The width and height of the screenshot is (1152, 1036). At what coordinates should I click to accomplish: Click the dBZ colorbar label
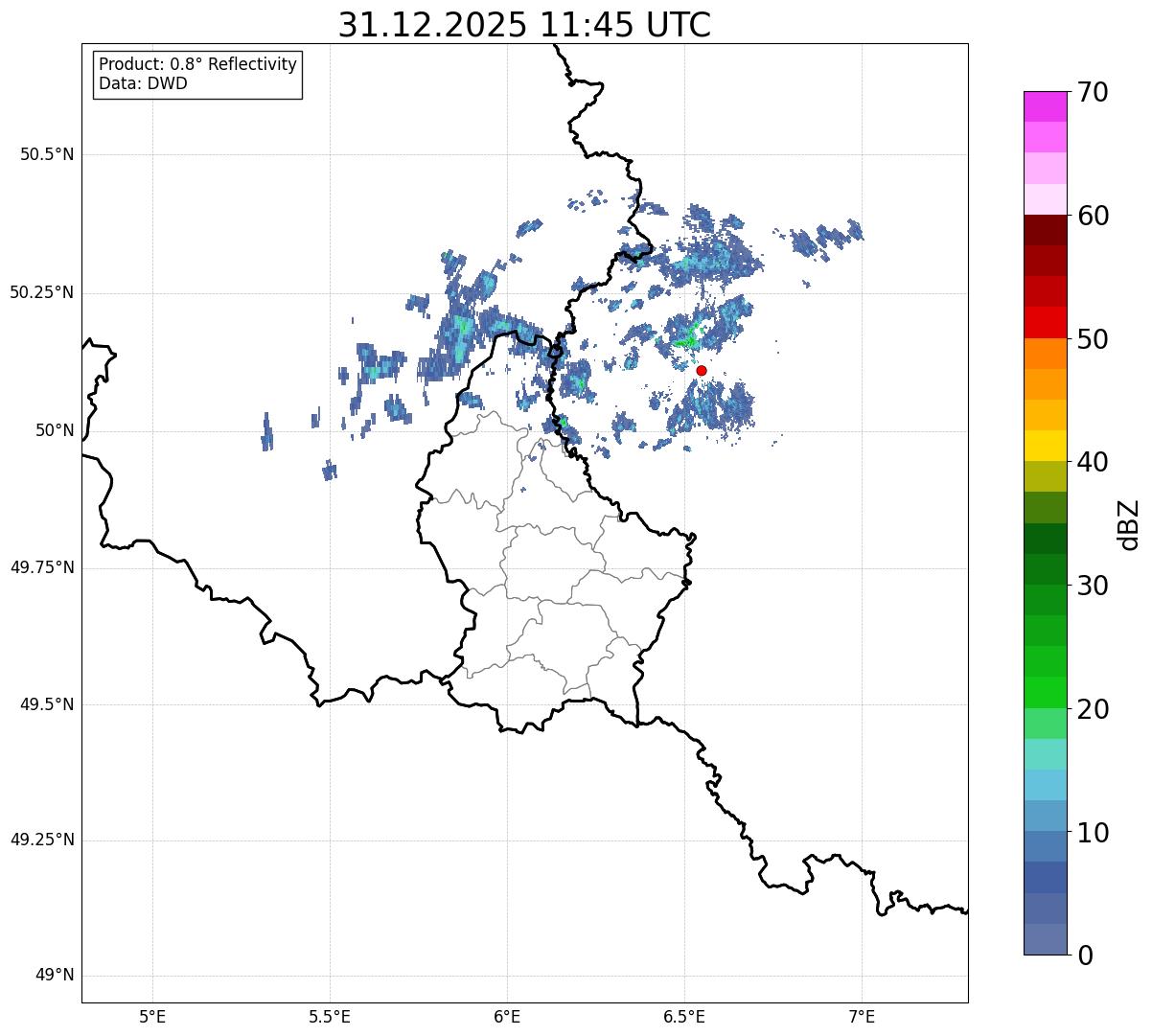(1129, 524)
